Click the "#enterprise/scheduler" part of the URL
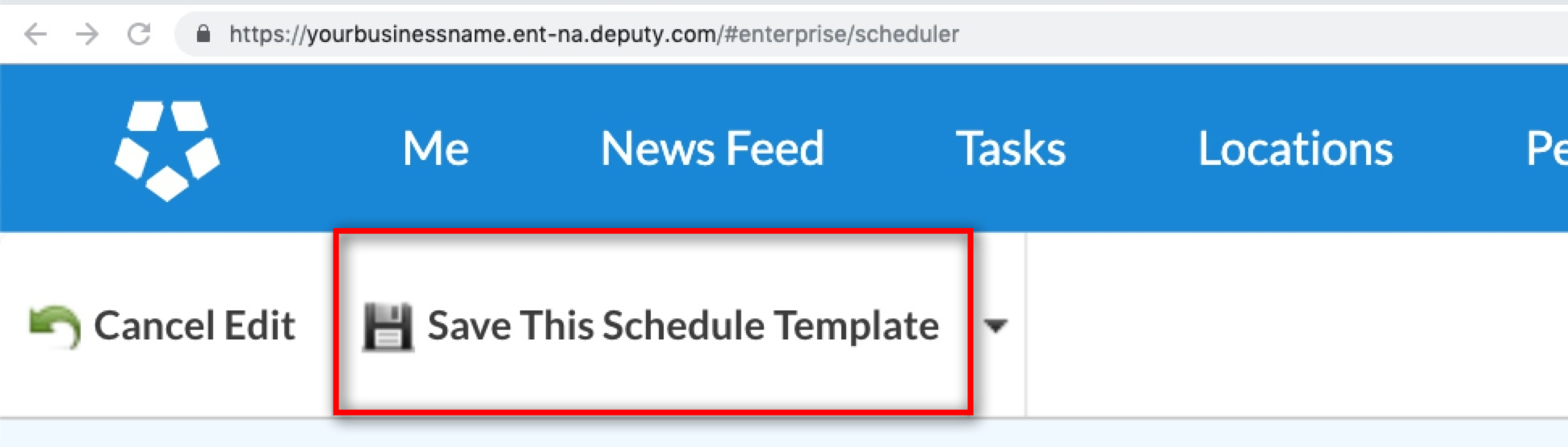The width and height of the screenshot is (1568, 447). click(x=841, y=34)
